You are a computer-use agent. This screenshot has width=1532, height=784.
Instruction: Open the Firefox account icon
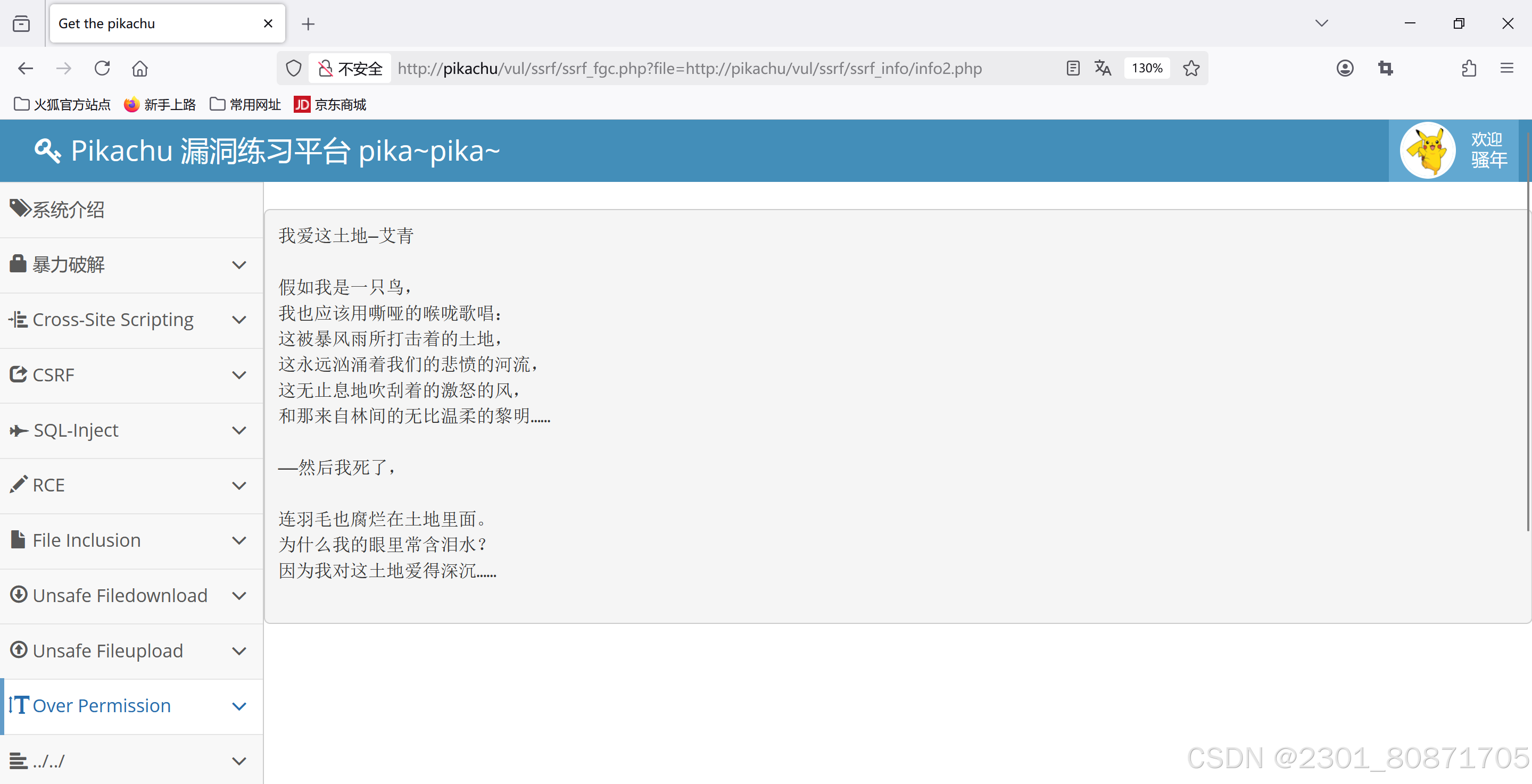(1345, 69)
